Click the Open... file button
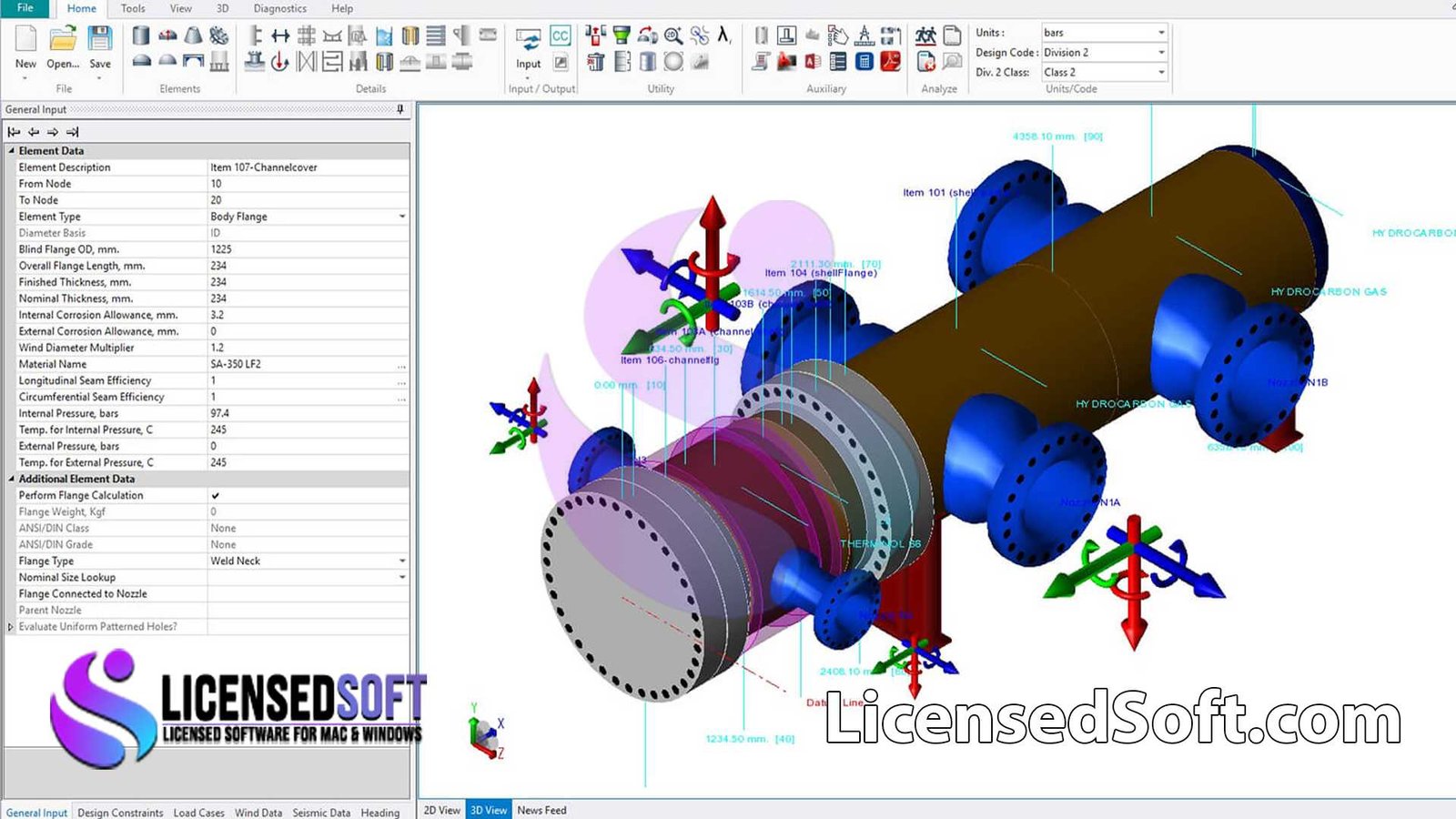The image size is (1456, 819). tap(63, 47)
